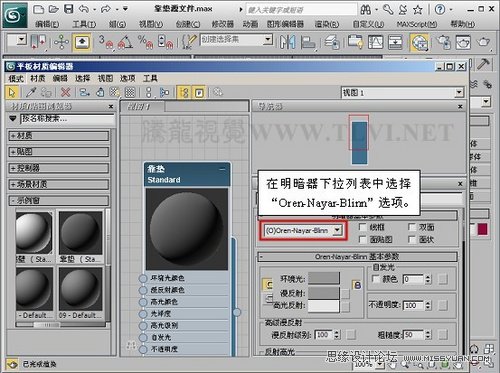The width and height of the screenshot is (500, 373).
Task: Open the 材质 menu in material editor
Action: coord(37,78)
